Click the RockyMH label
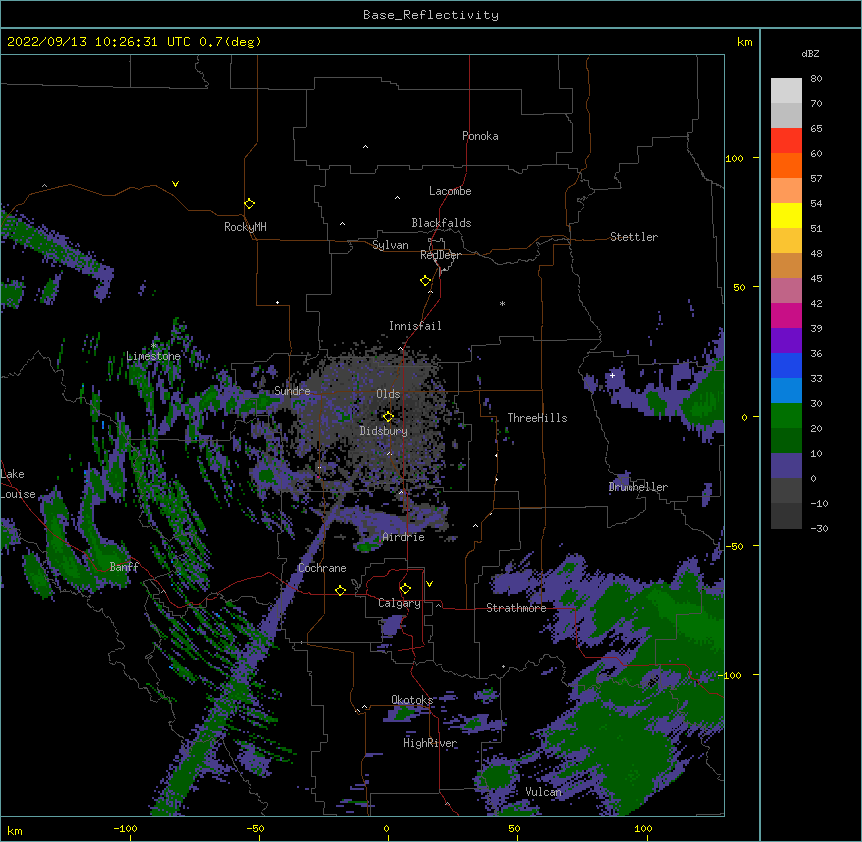 tap(245, 227)
